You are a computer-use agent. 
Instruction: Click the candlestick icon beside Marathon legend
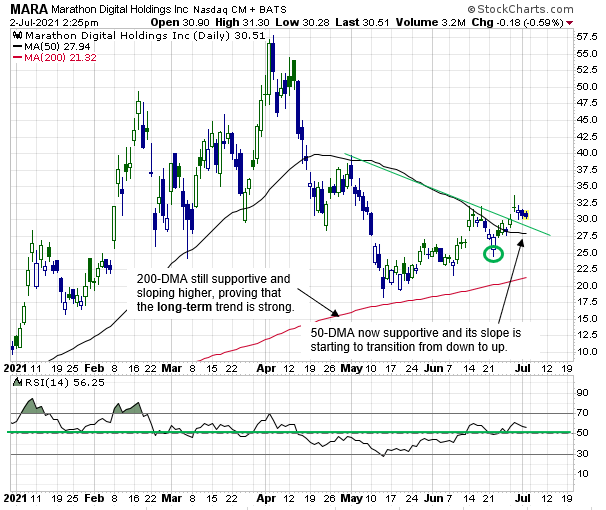pyautogui.click(x=17, y=36)
